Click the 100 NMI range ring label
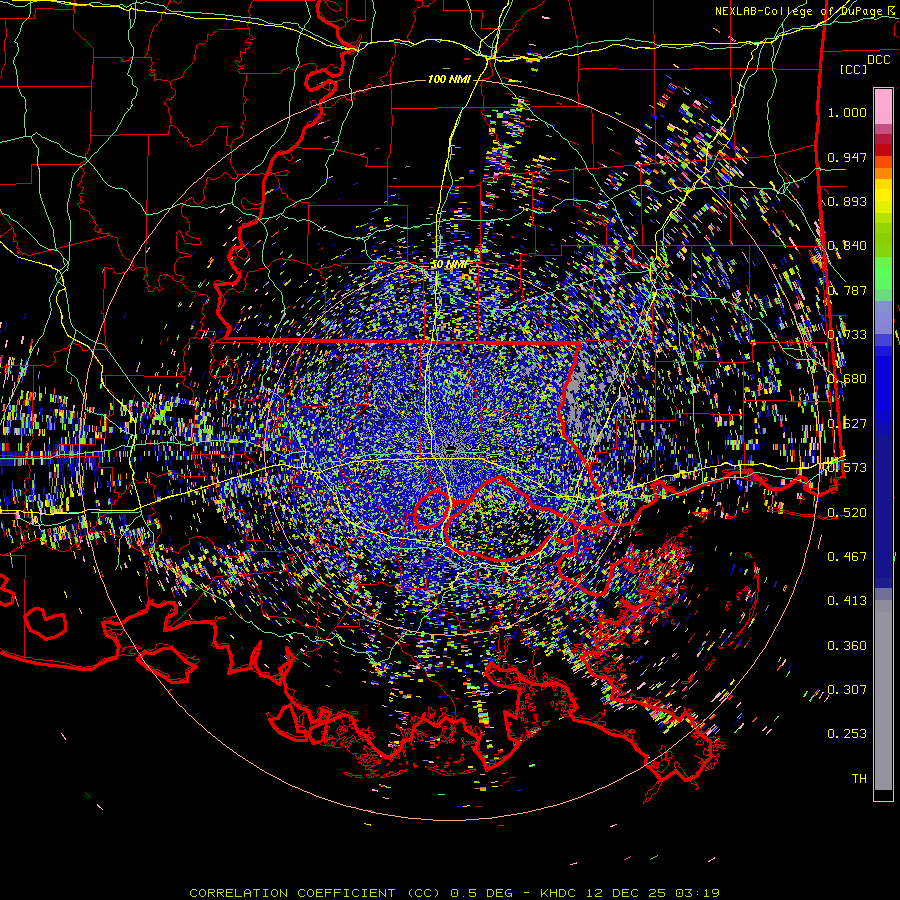Viewport: 900px width, 900px height. click(x=449, y=79)
